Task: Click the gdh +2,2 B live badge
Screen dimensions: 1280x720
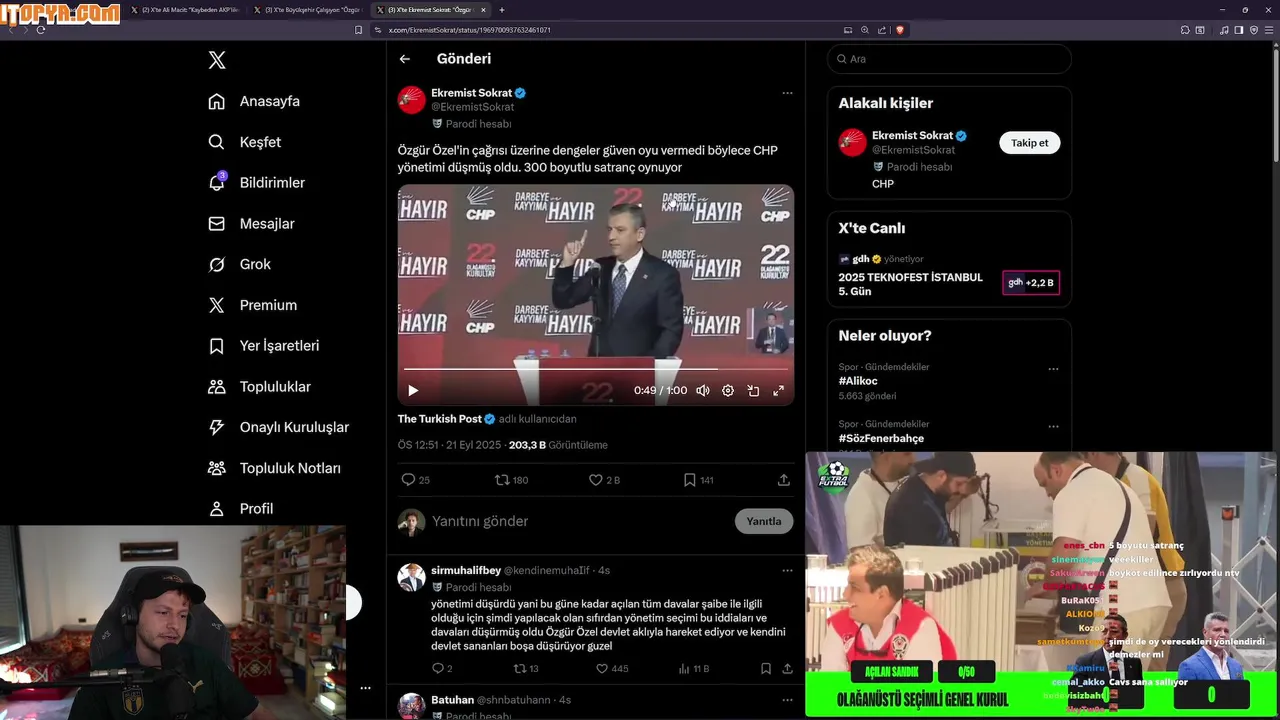Action: tap(1031, 283)
